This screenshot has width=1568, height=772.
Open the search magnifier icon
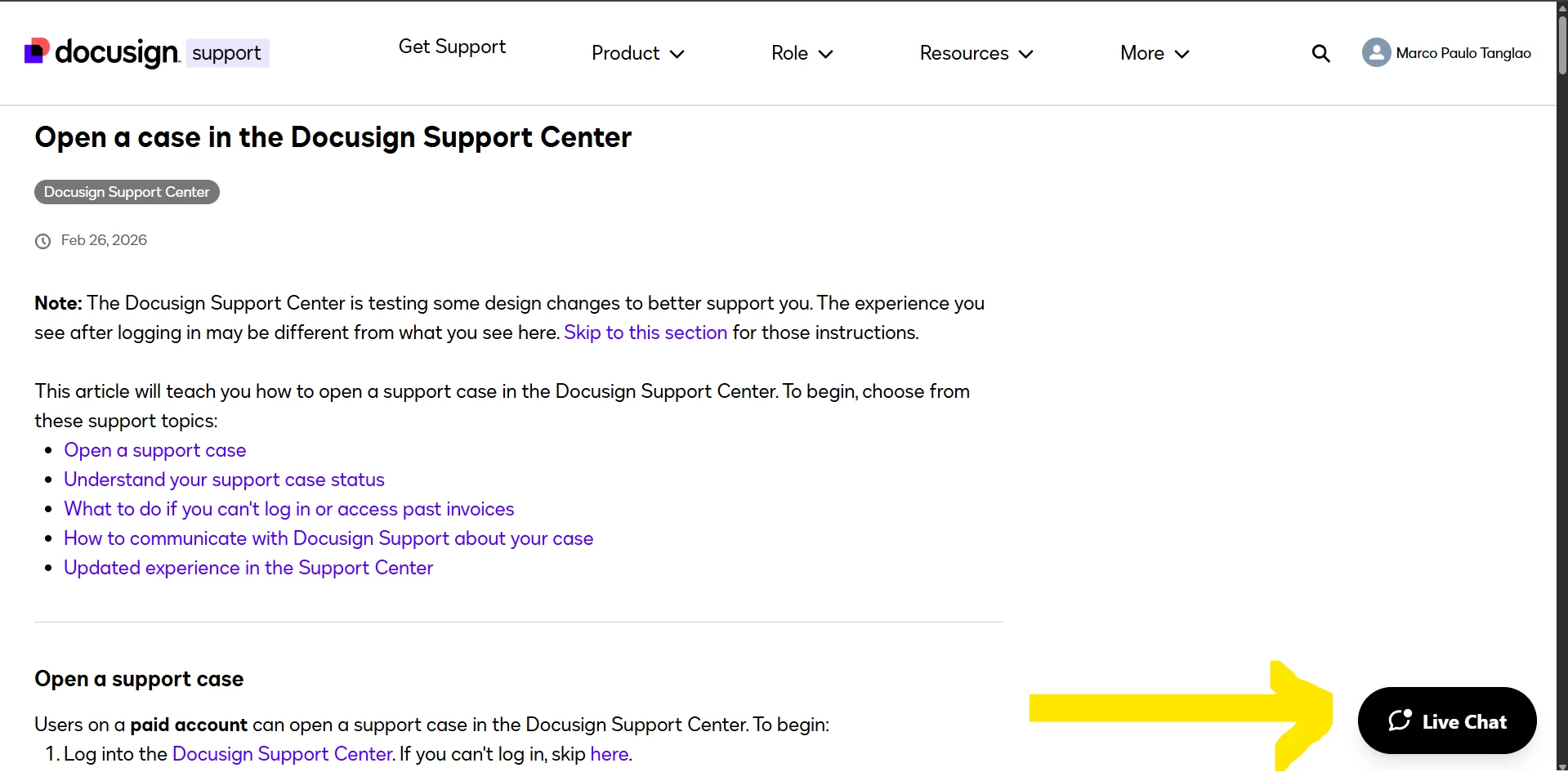click(1320, 53)
